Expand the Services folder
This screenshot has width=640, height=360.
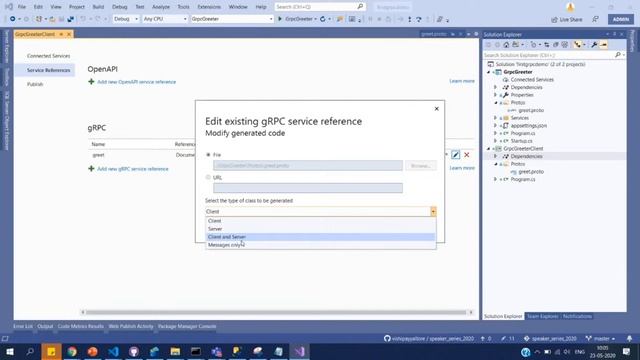pyautogui.click(x=496, y=118)
